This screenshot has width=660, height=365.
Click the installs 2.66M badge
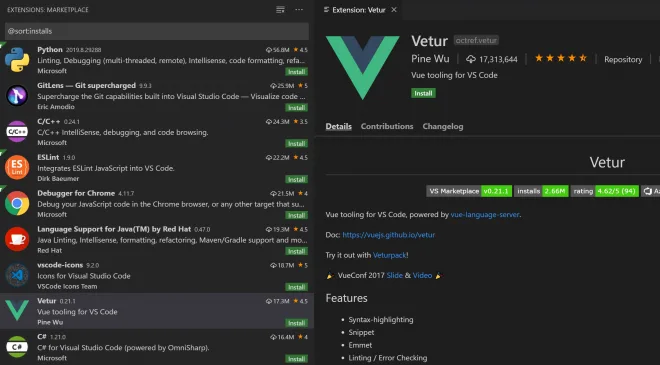[x=541, y=191]
